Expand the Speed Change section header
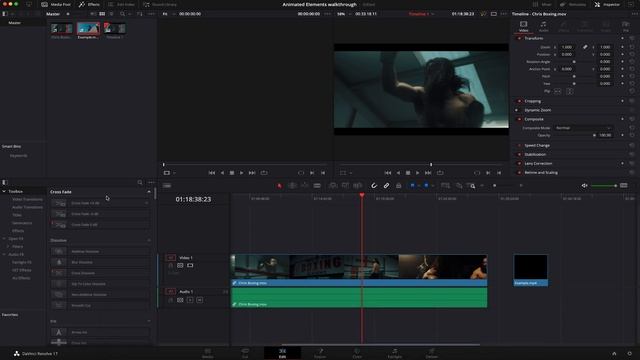Viewport: 640px width, 360px height. (537, 145)
